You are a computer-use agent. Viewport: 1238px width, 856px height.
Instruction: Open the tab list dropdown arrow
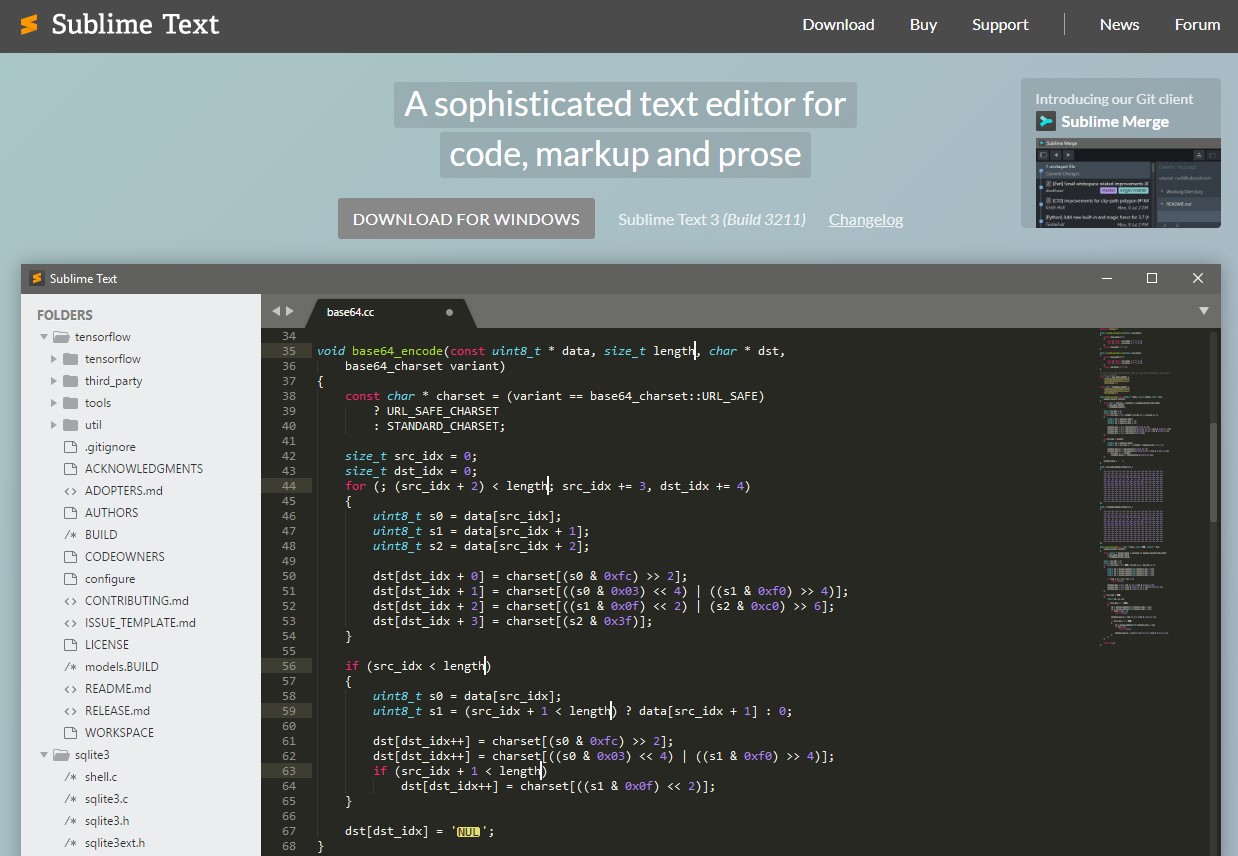(x=1204, y=311)
